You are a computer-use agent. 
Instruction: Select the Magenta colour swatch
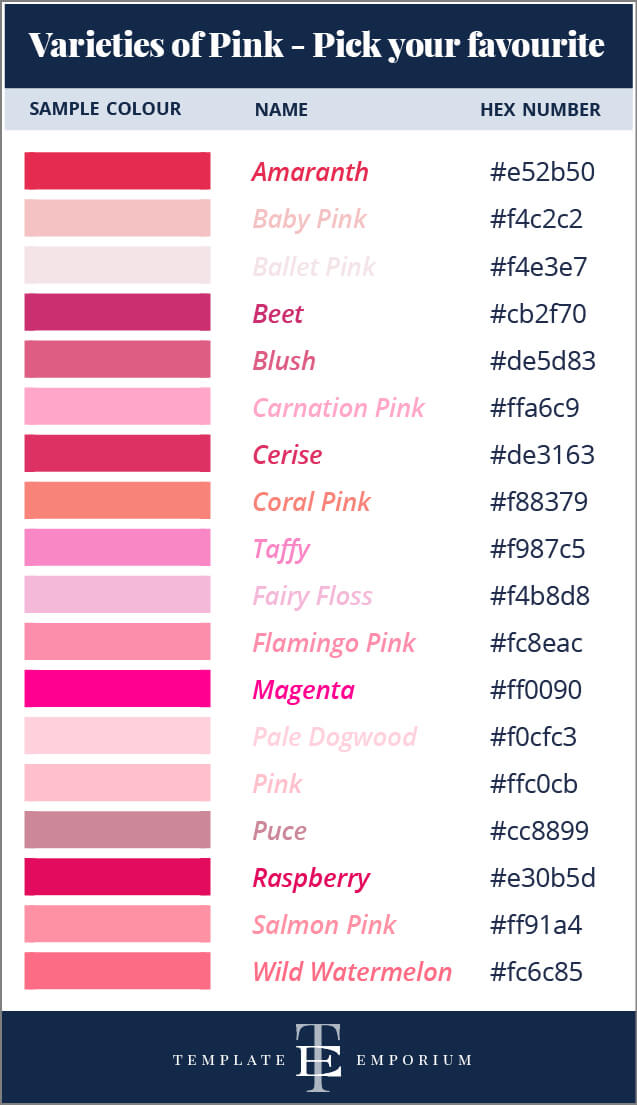pyautogui.click(x=117, y=689)
